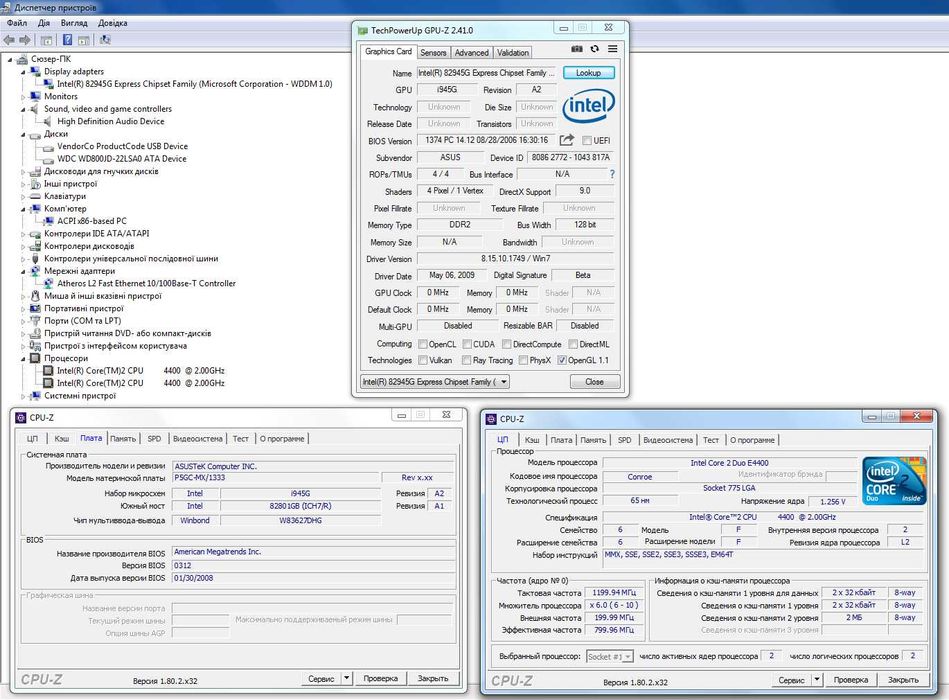Toggle the UEFI checkbox in GPU-Z
949x700 pixels.
(x=586, y=140)
